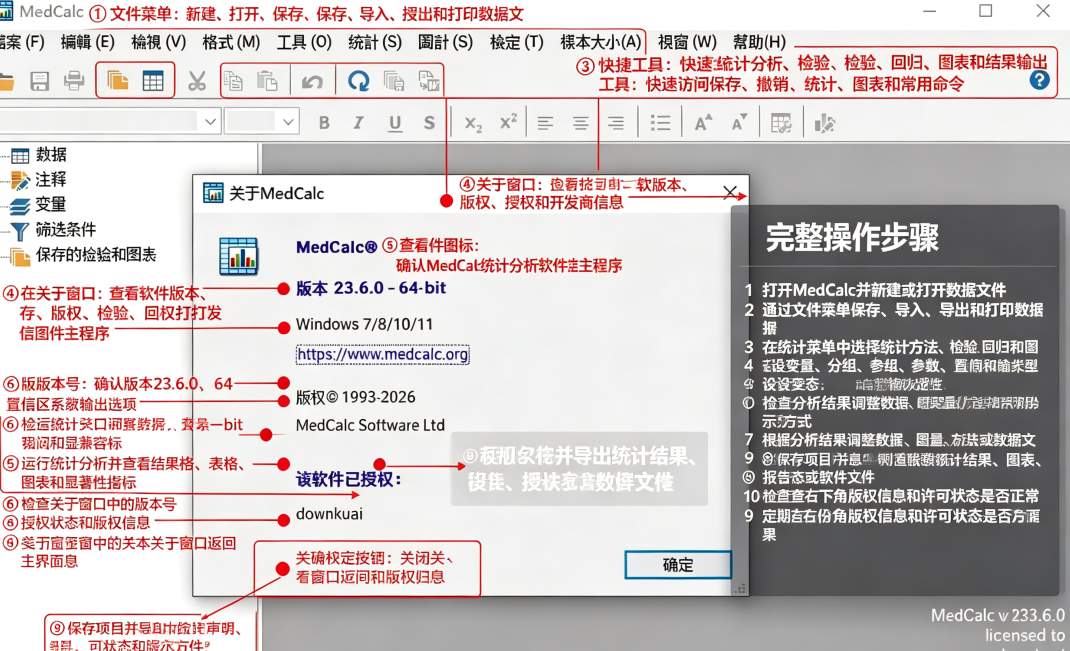Toggle Underline formatting
This screenshot has width=1070, height=651.
[x=394, y=124]
